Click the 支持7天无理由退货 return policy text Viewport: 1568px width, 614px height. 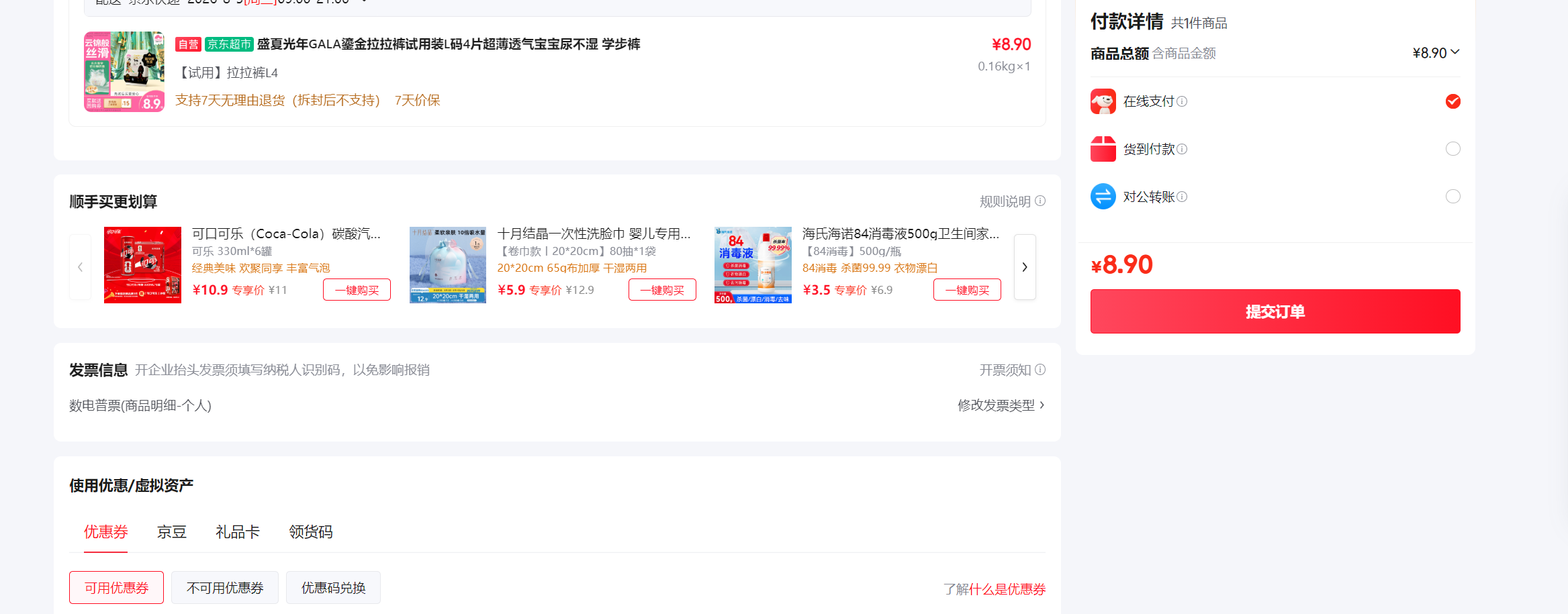[x=277, y=100]
